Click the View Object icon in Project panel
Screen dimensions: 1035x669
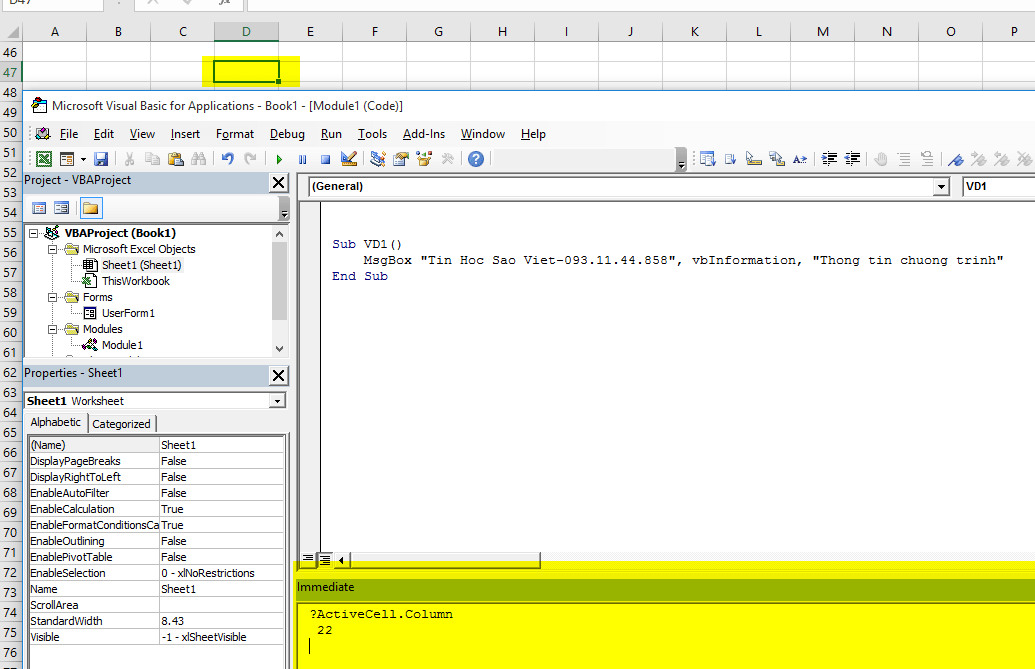coord(61,208)
